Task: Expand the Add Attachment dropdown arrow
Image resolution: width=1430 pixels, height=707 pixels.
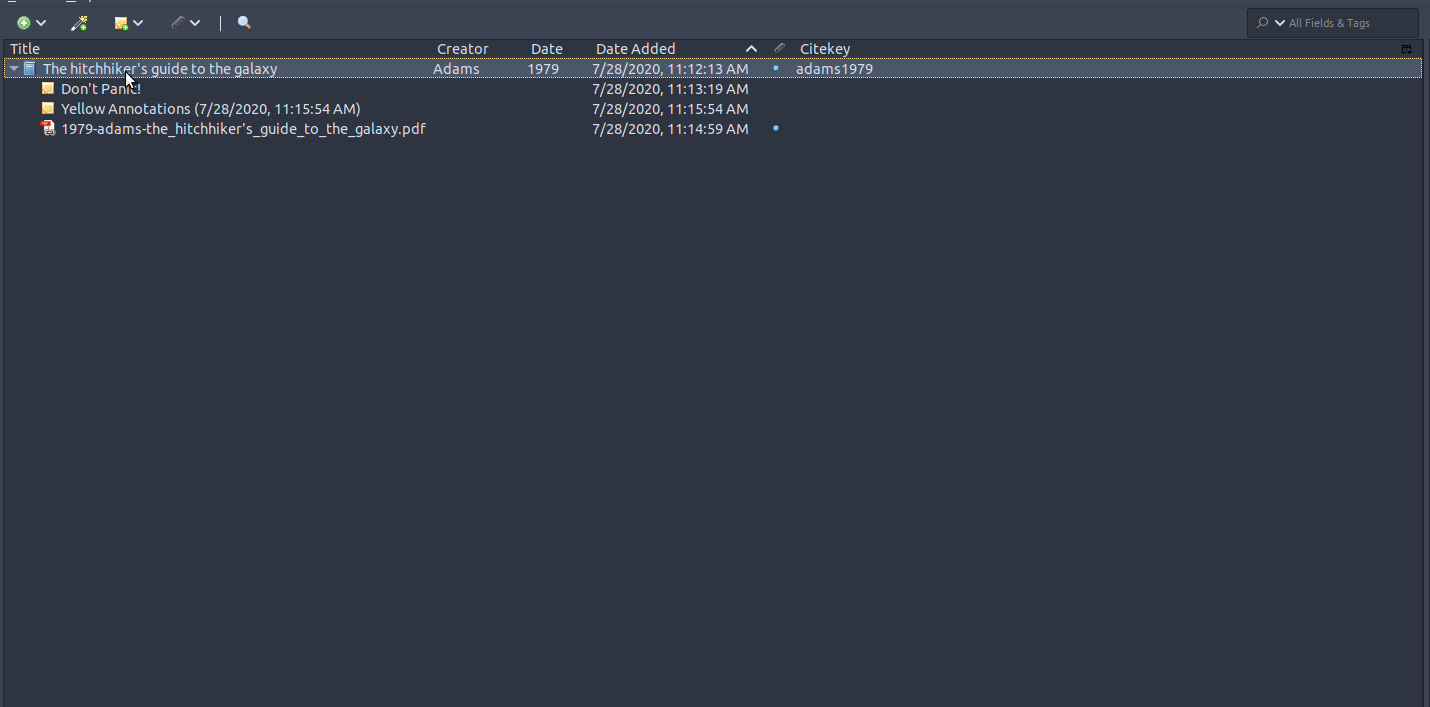Action: (x=195, y=23)
